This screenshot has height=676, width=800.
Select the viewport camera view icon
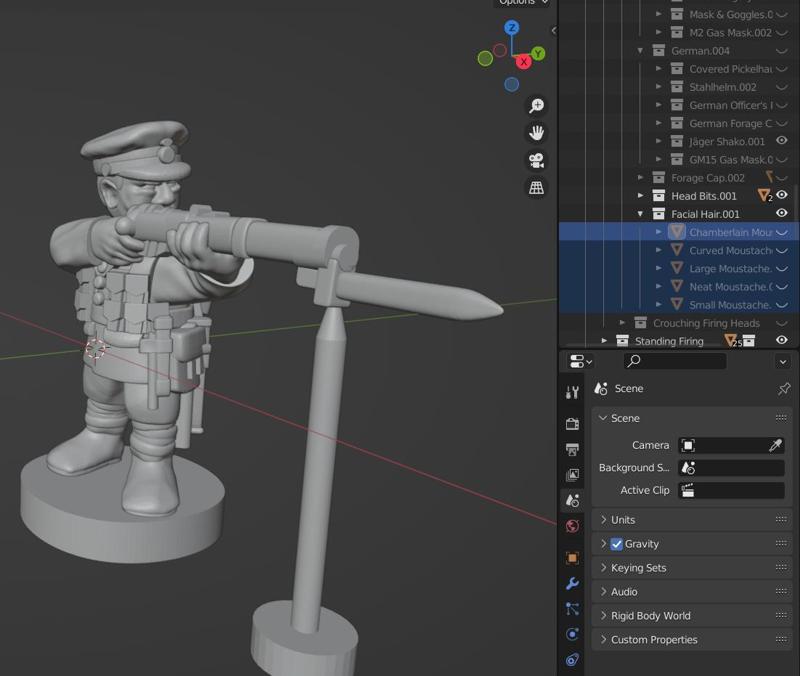(x=538, y=158)
